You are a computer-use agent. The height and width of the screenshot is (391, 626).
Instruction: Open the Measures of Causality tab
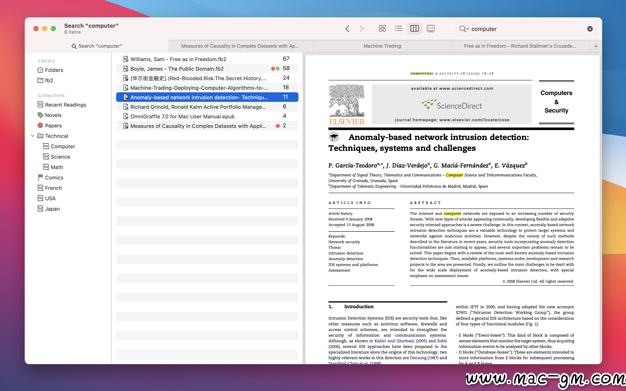click(240, 46)
